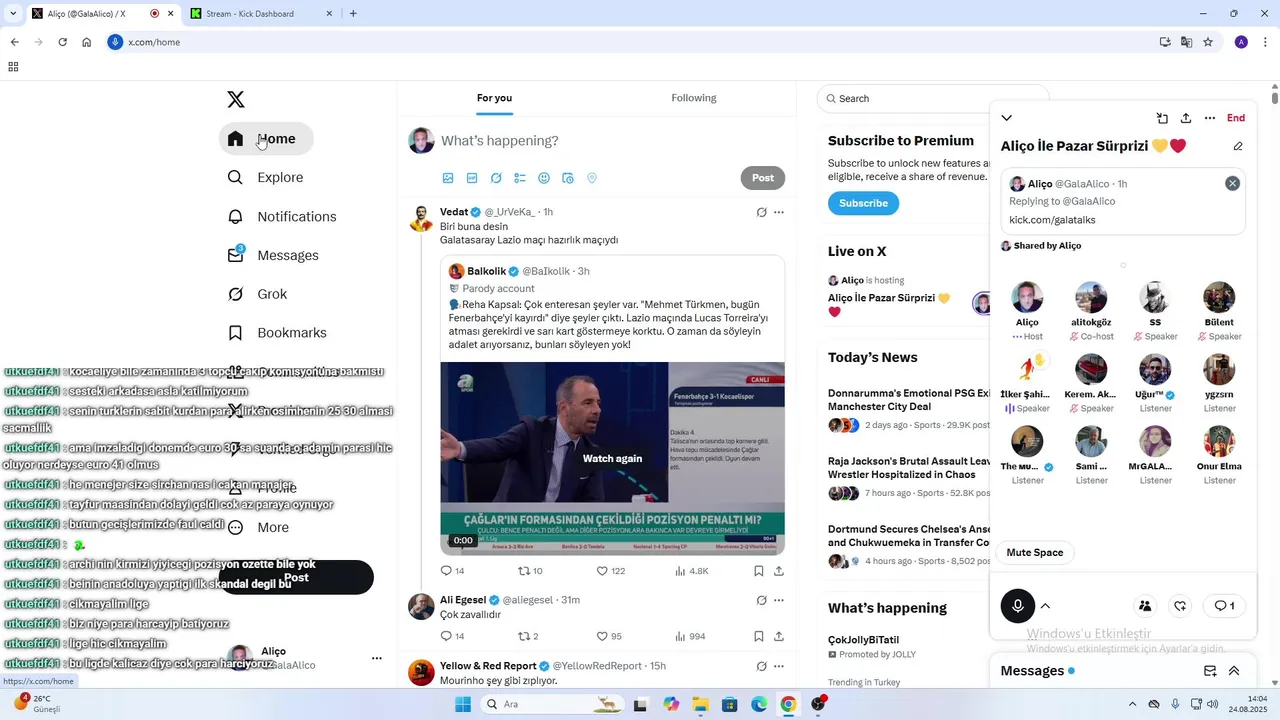Click Mute Space button
The width and height of the screenshot is (1280, 720).
1035,553
